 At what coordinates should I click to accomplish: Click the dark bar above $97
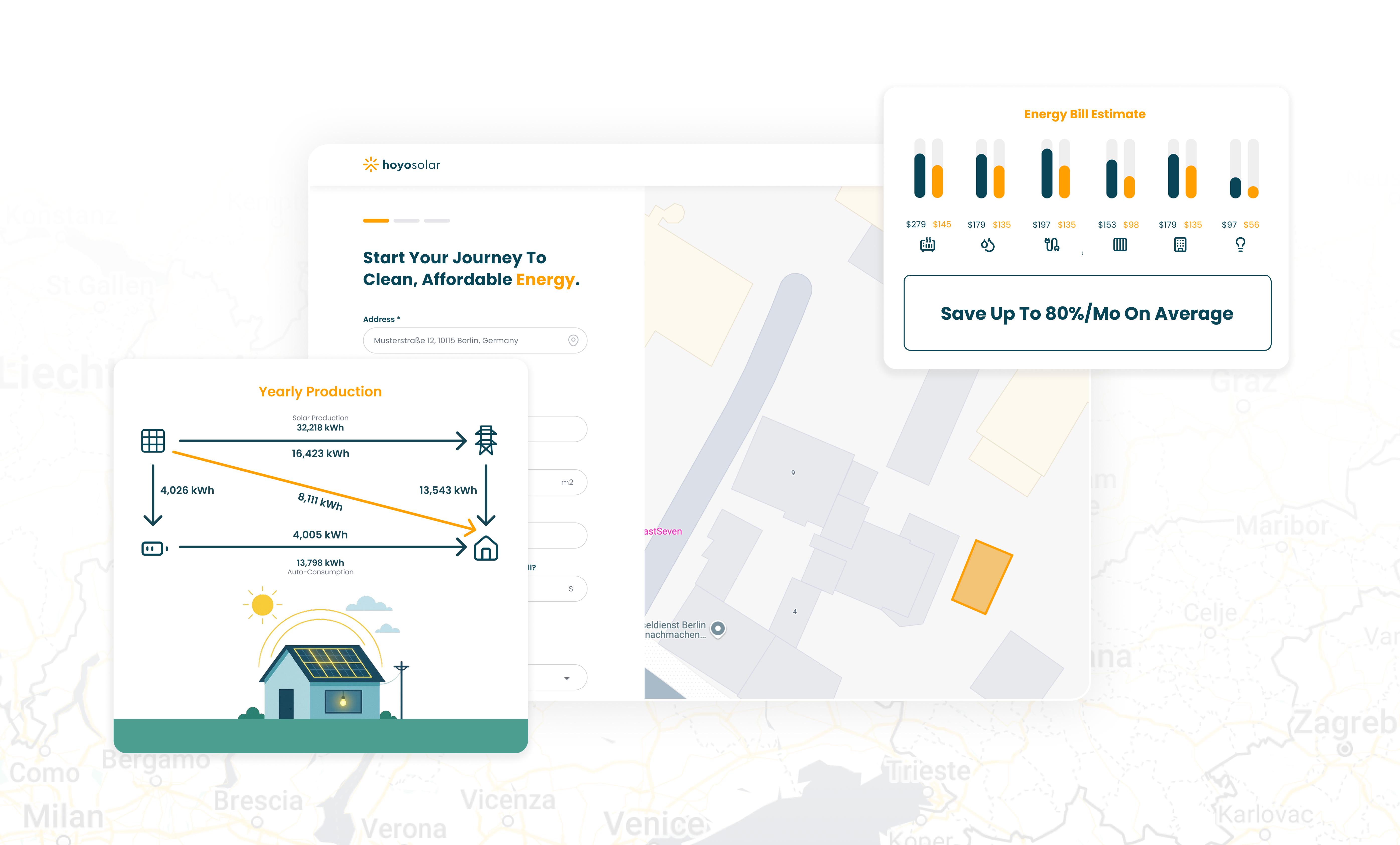pyautogui.click(x=1235, y=187)
